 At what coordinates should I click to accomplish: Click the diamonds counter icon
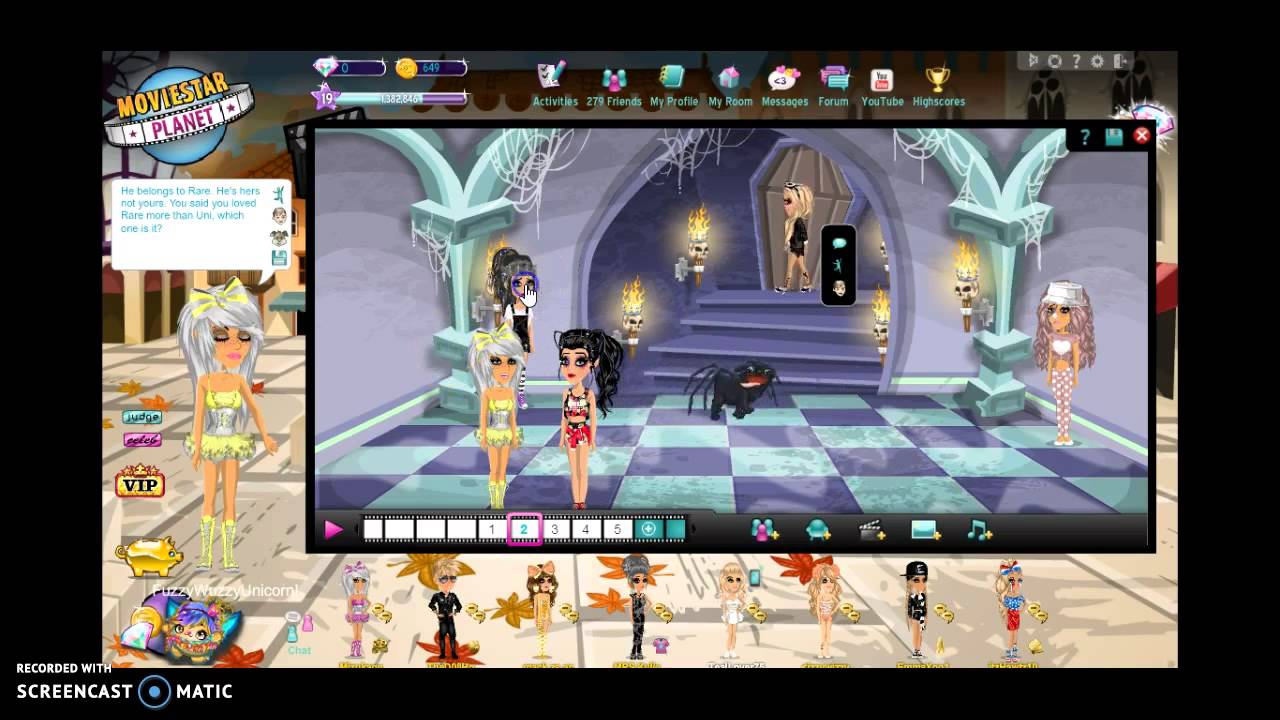click(x=325, y=68)
